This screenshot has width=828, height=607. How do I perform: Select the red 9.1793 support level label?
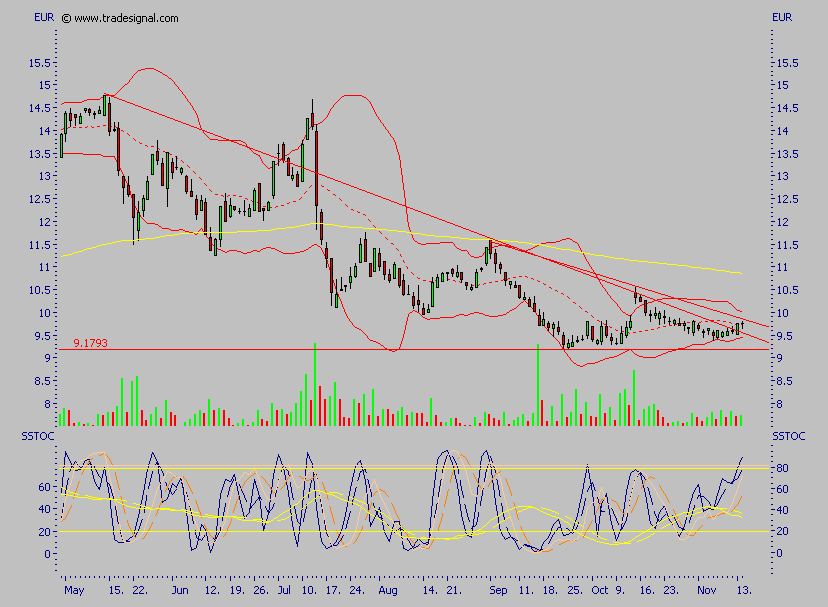(x=91, y=343)
